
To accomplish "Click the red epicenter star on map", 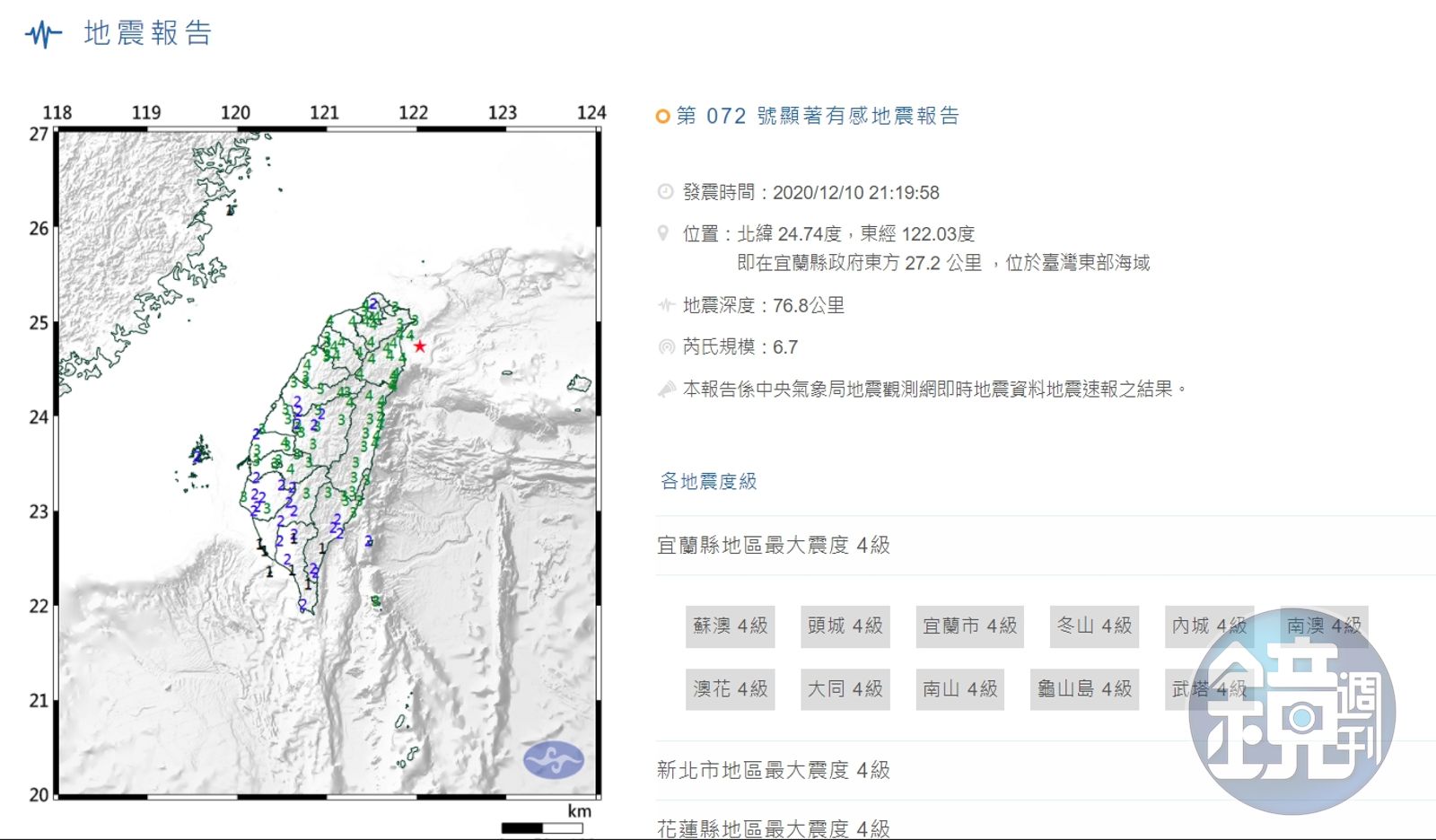I will pos(419,346).
